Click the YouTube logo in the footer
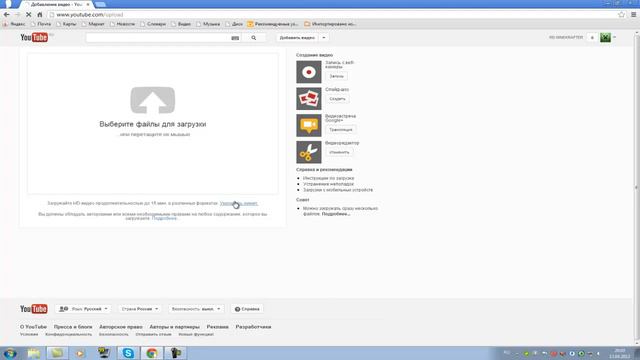The image size is (640, 360). tap(34, 309)
